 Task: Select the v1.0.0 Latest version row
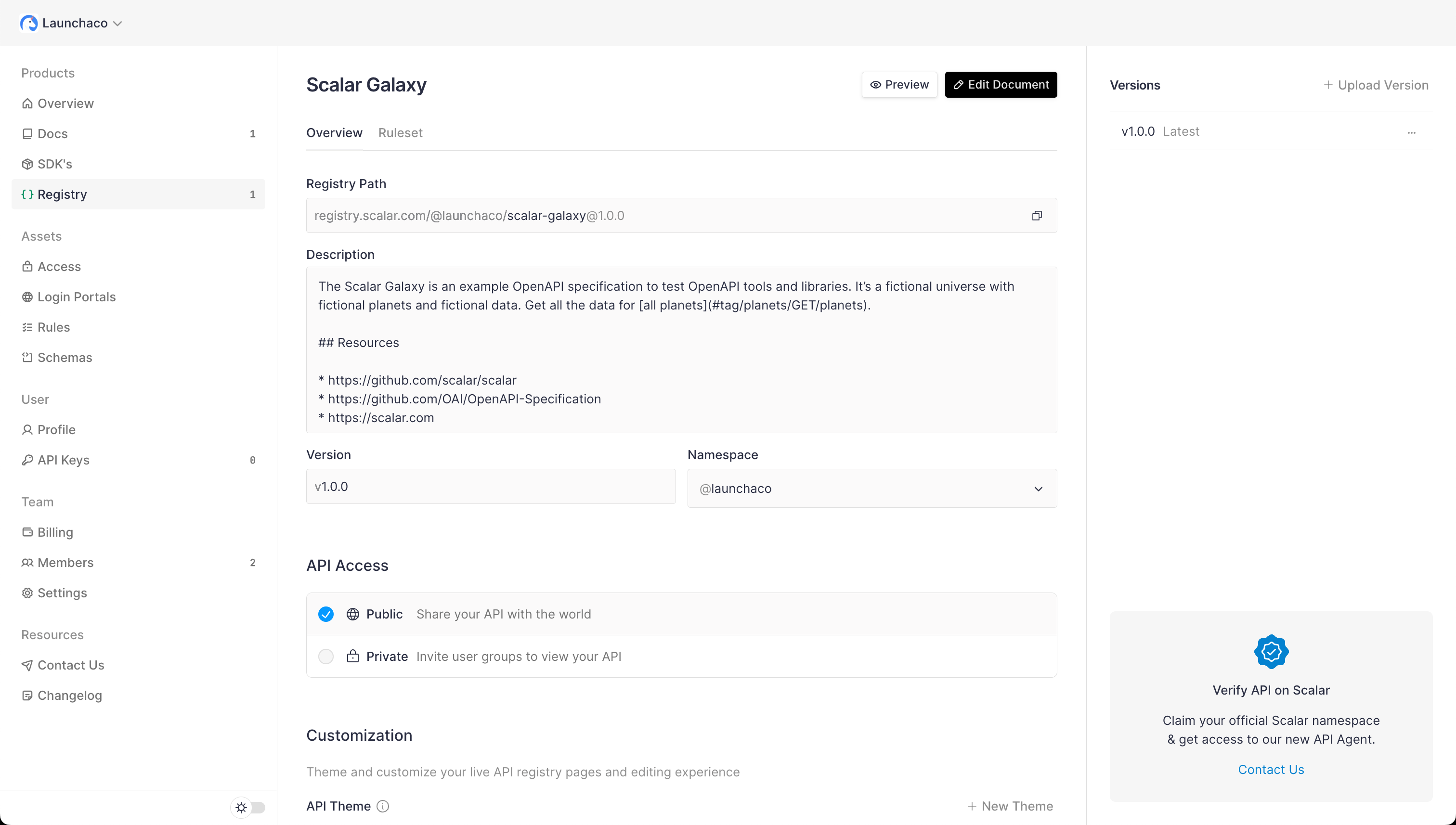(x=1271, y=131)
